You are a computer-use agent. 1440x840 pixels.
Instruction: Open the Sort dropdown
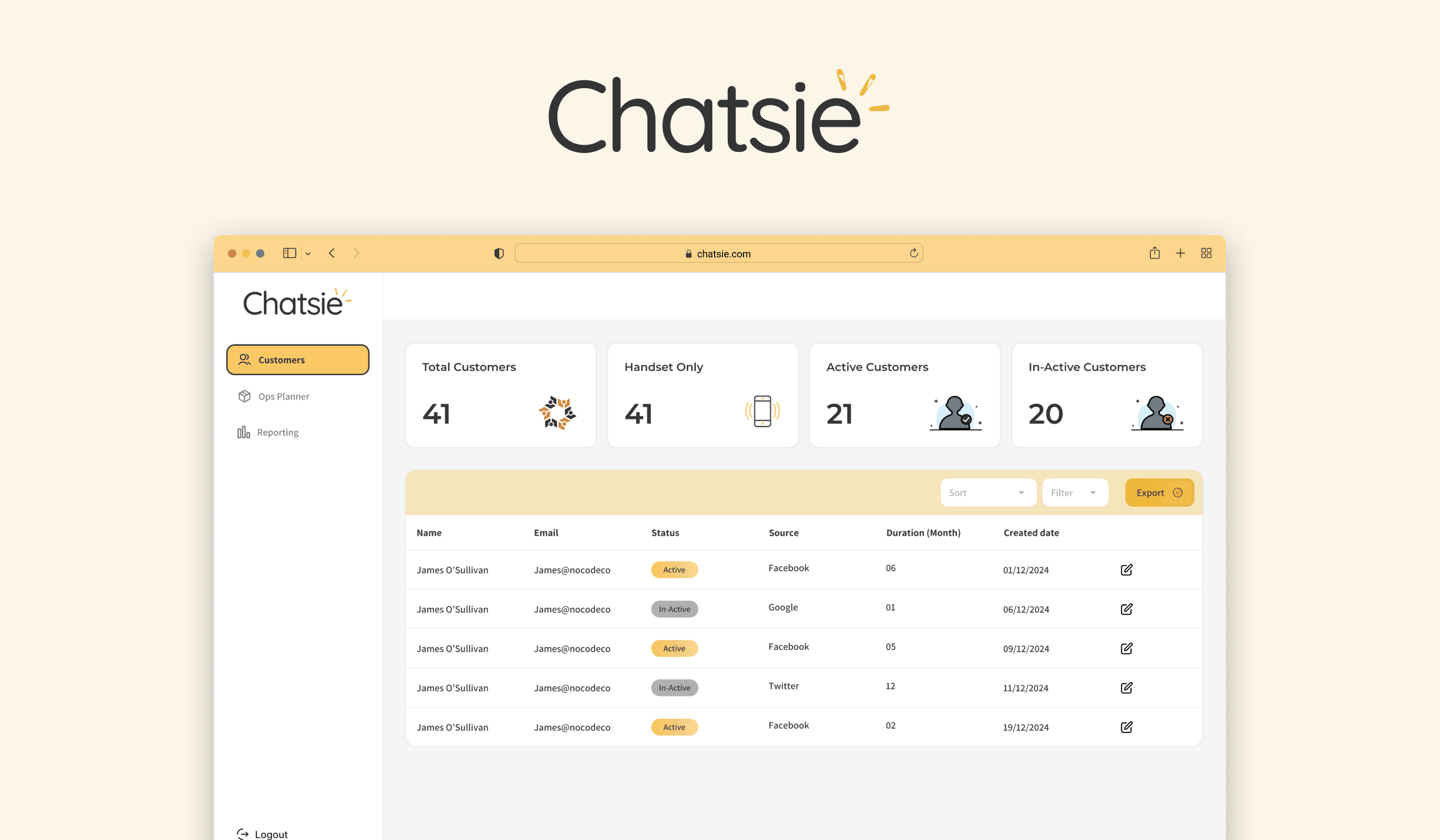coord(988,493)
